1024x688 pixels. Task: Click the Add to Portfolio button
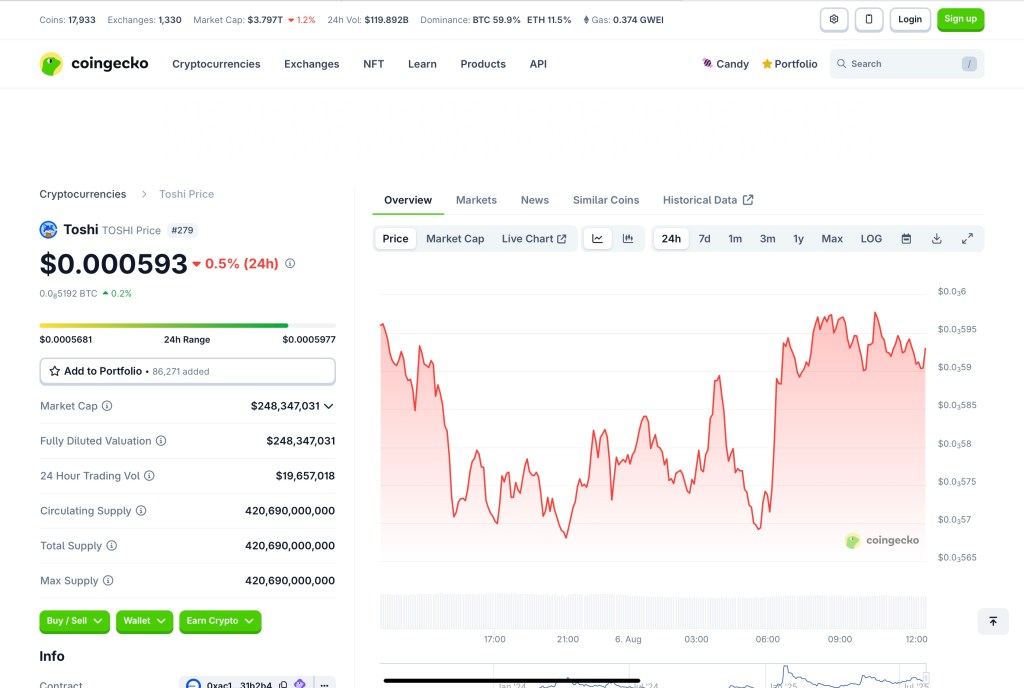(x=187, y=371)
